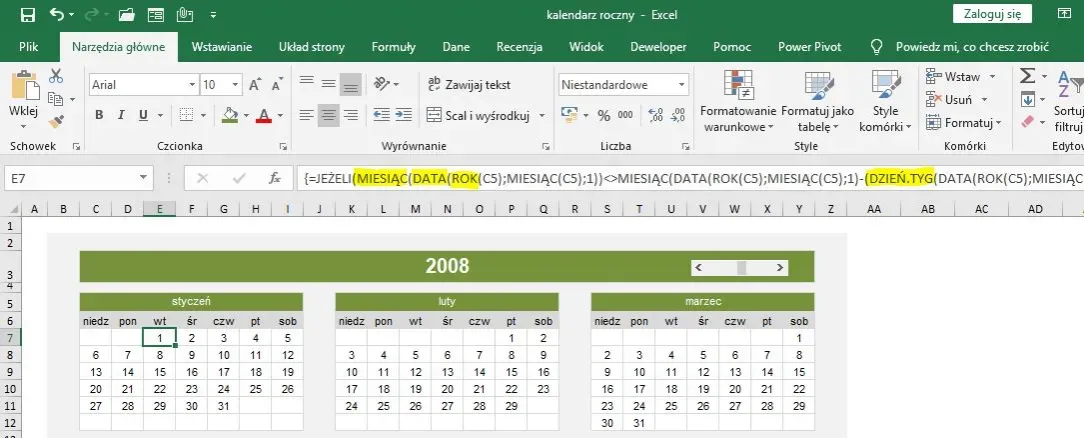
Task: Click inside the formula bar
Action: click(x=691, y=178)
